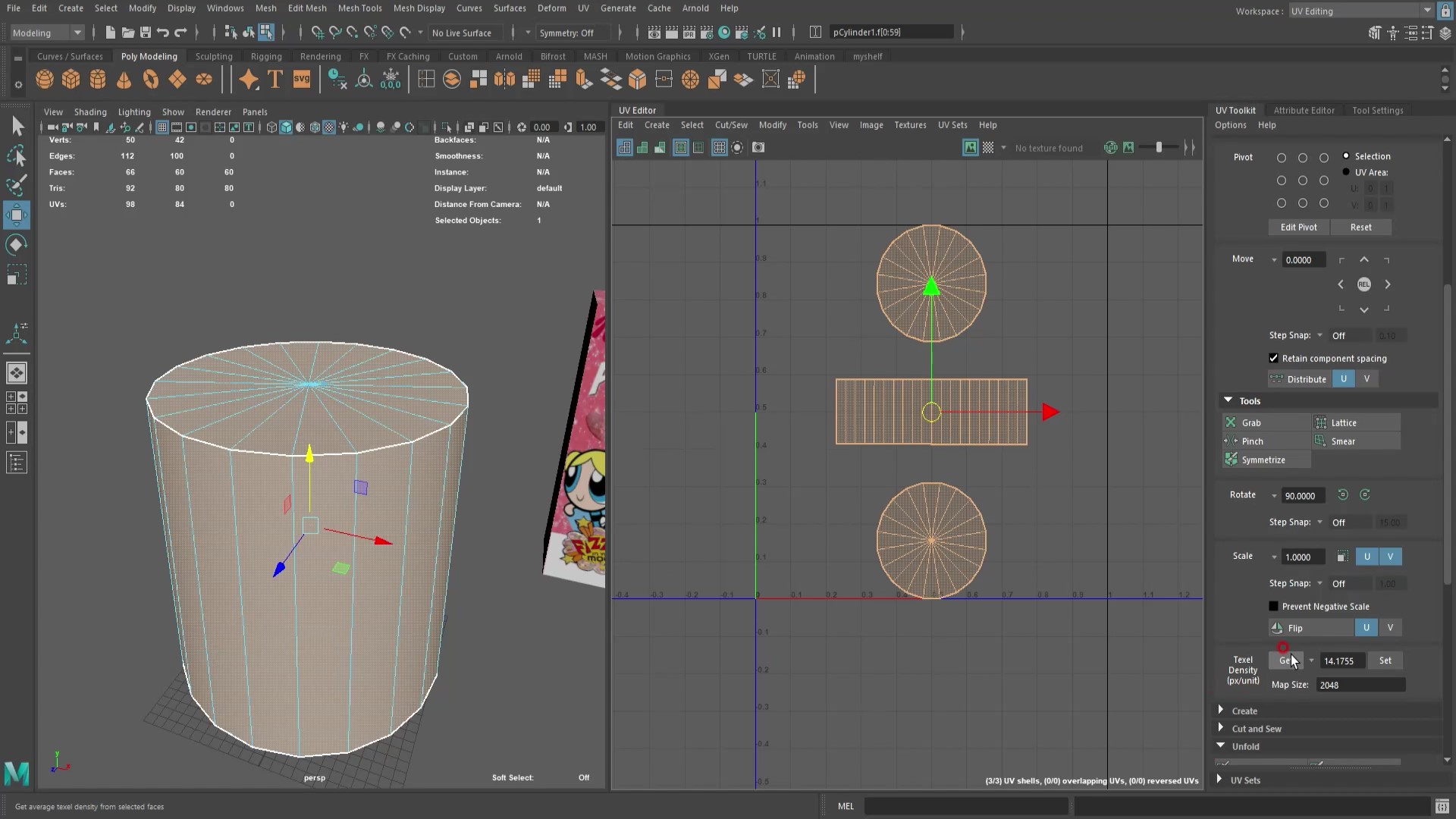Click the Pinch UV tool
1456x819 pixels.
coord(1266,441)
